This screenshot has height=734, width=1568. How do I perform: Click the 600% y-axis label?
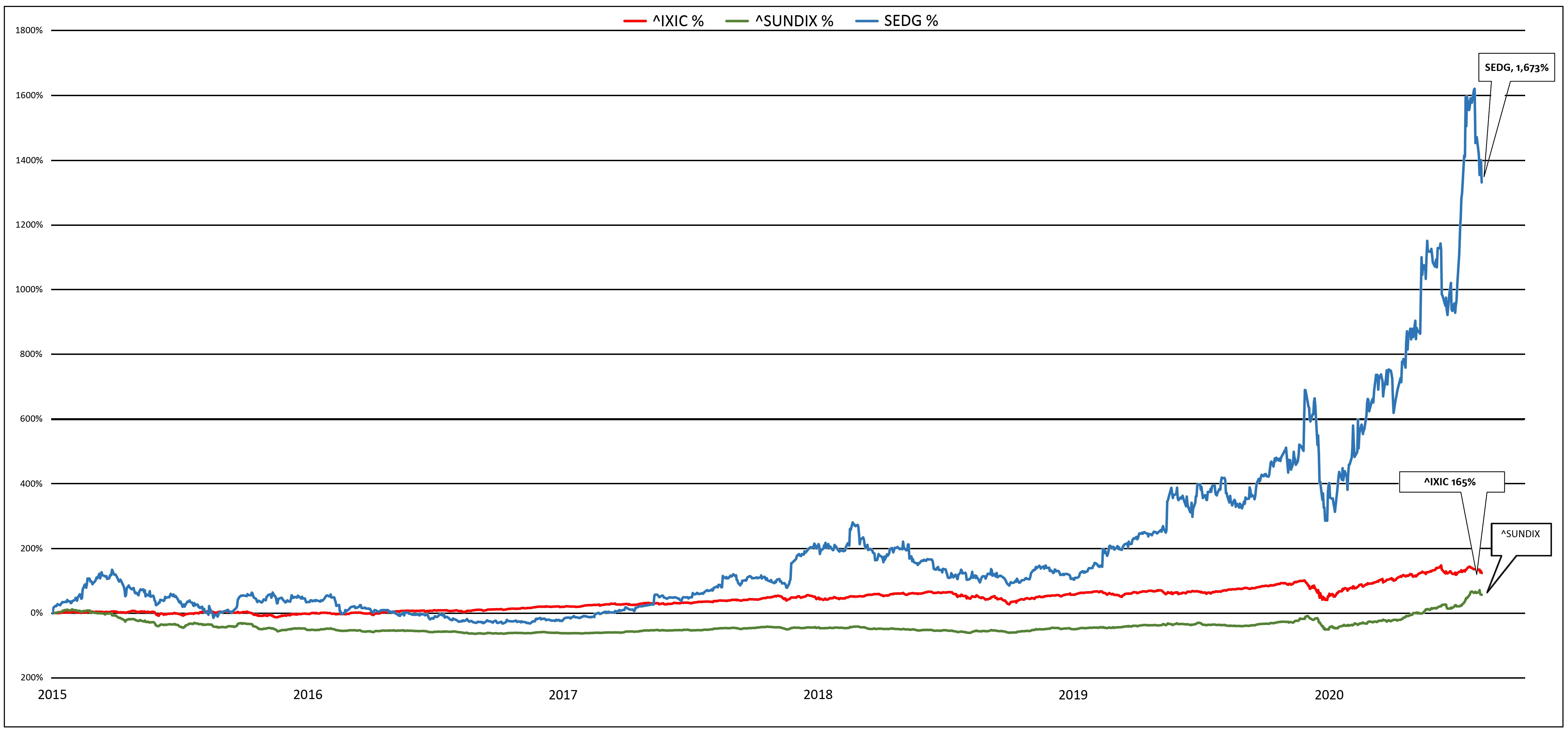(31, 419)
